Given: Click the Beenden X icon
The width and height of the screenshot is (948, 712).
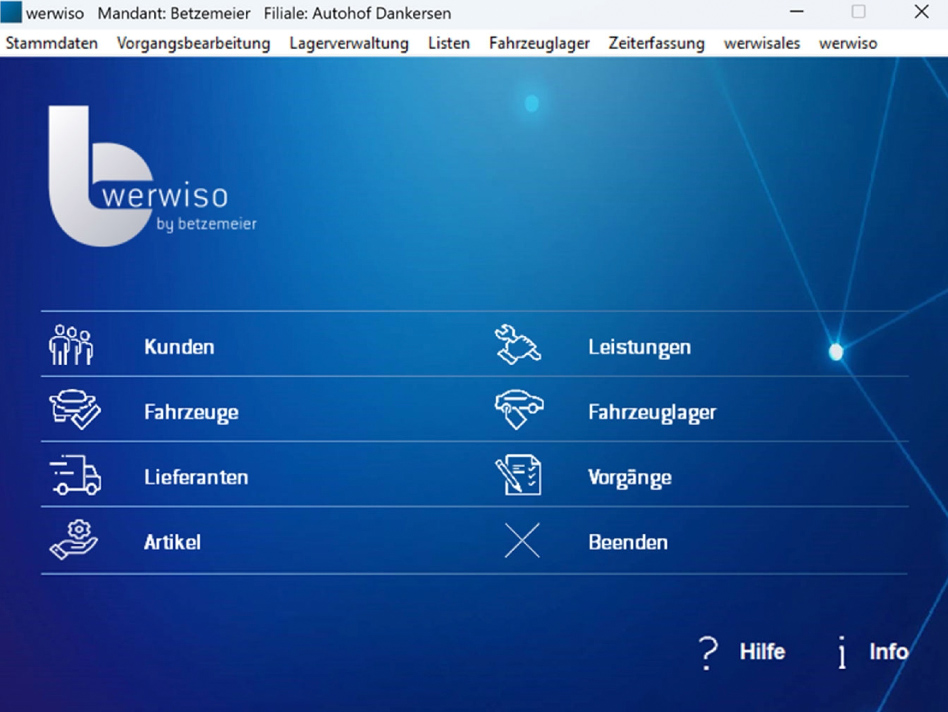Looking at the screenshot, I should (522, 540).
